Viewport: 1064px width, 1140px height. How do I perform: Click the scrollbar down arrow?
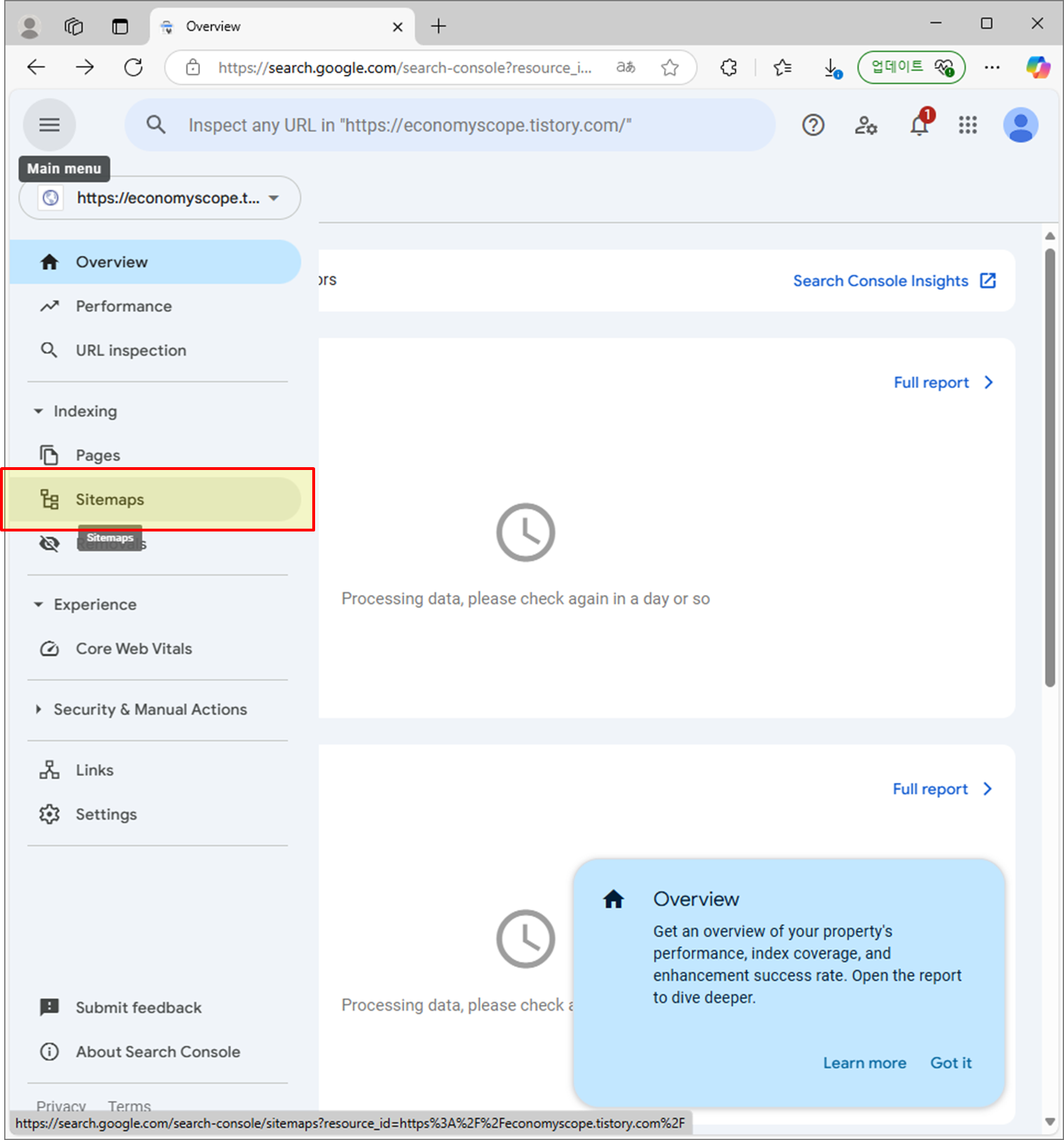coord(1050,1122)
